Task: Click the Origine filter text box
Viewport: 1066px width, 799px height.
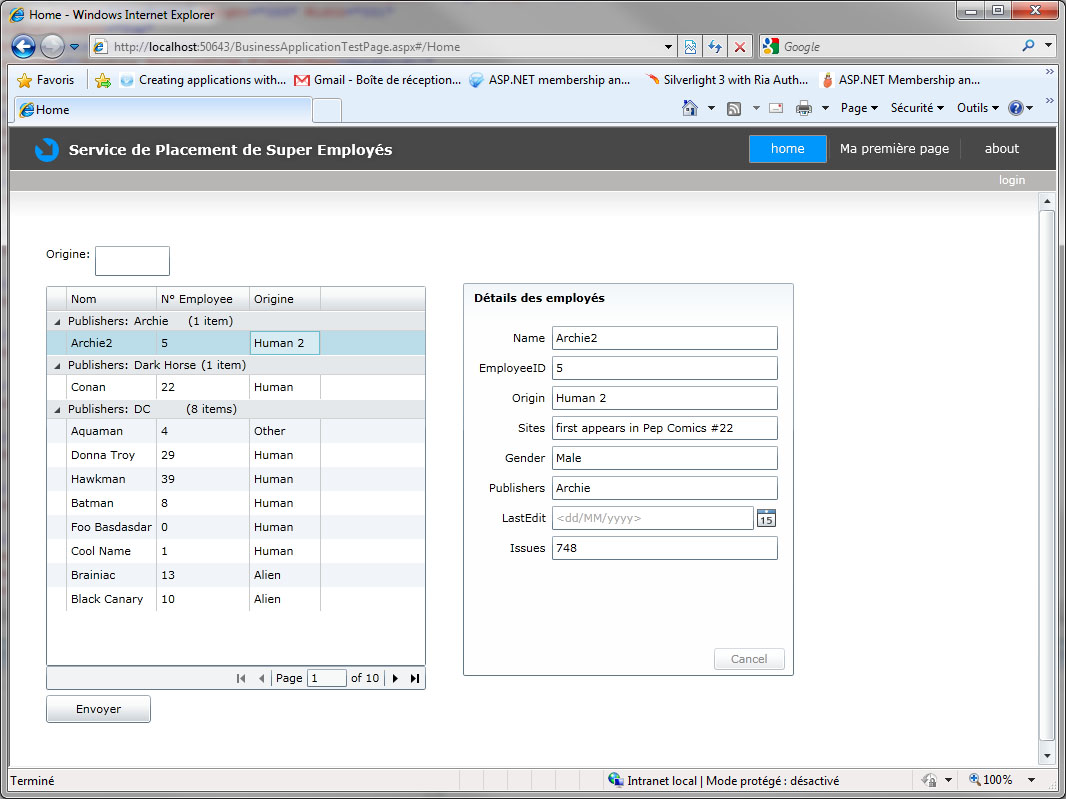Action: [x=132, y=261]
